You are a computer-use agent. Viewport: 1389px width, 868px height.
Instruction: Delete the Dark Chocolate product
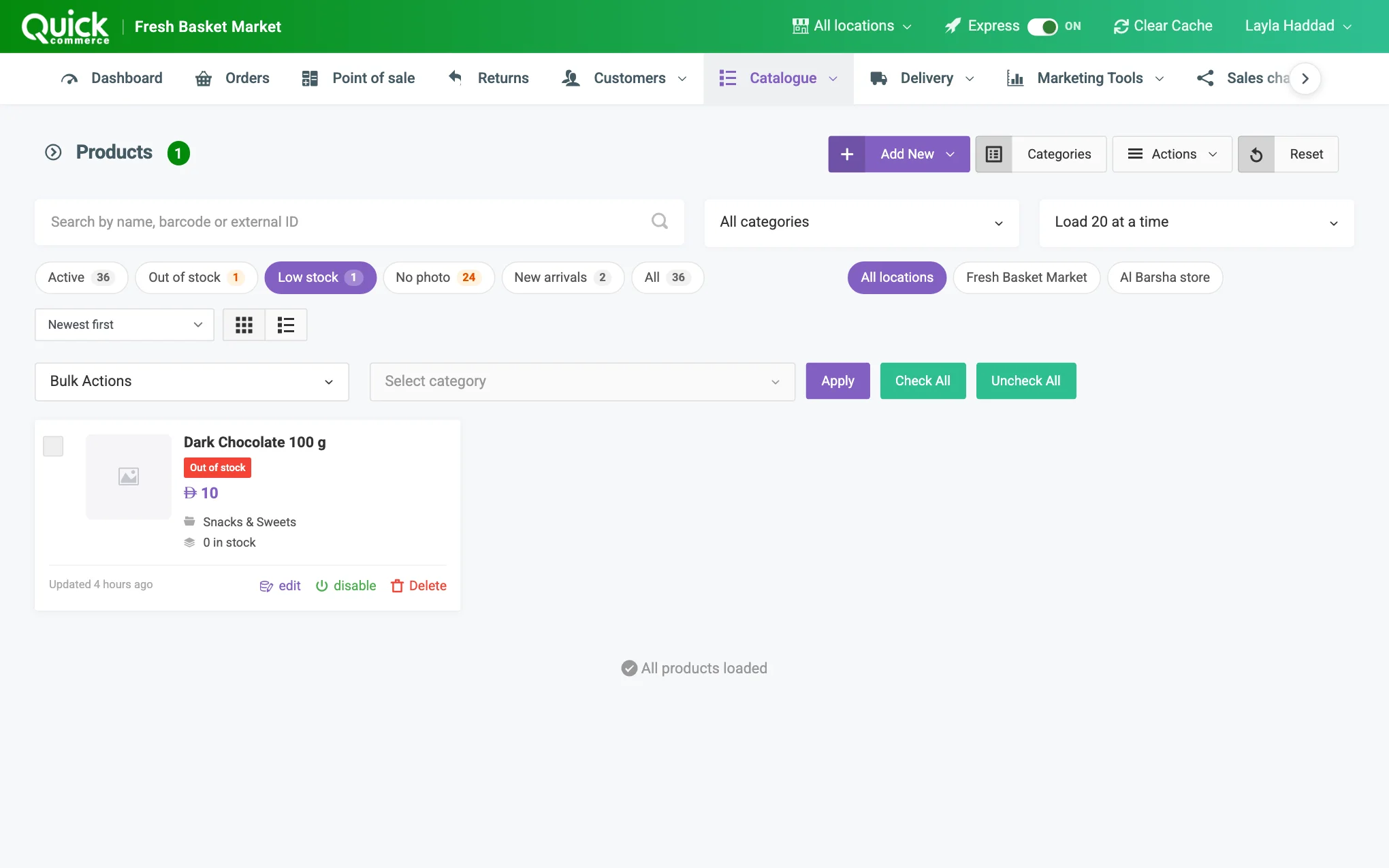(x=419, y=585)
